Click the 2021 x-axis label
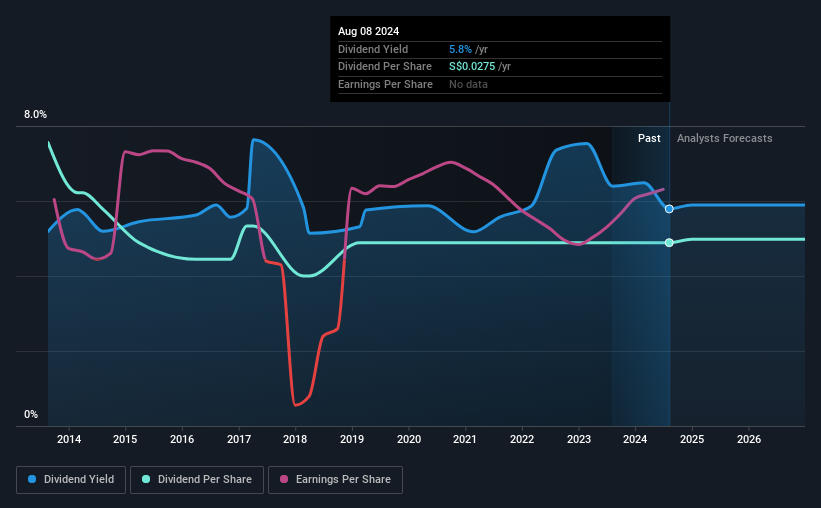Image resolution: width=821 pixels, height=508 pixels. coord(465,439)
